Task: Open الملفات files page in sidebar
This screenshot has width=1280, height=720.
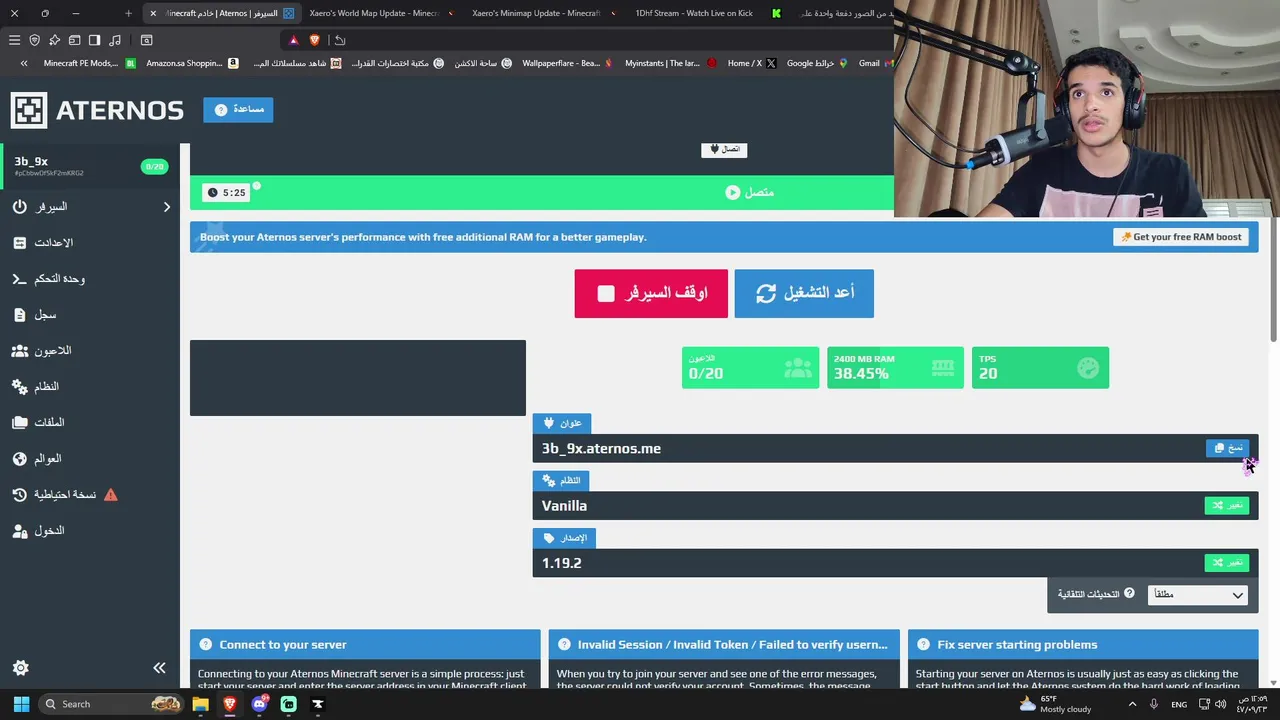Action: (90, 423)
